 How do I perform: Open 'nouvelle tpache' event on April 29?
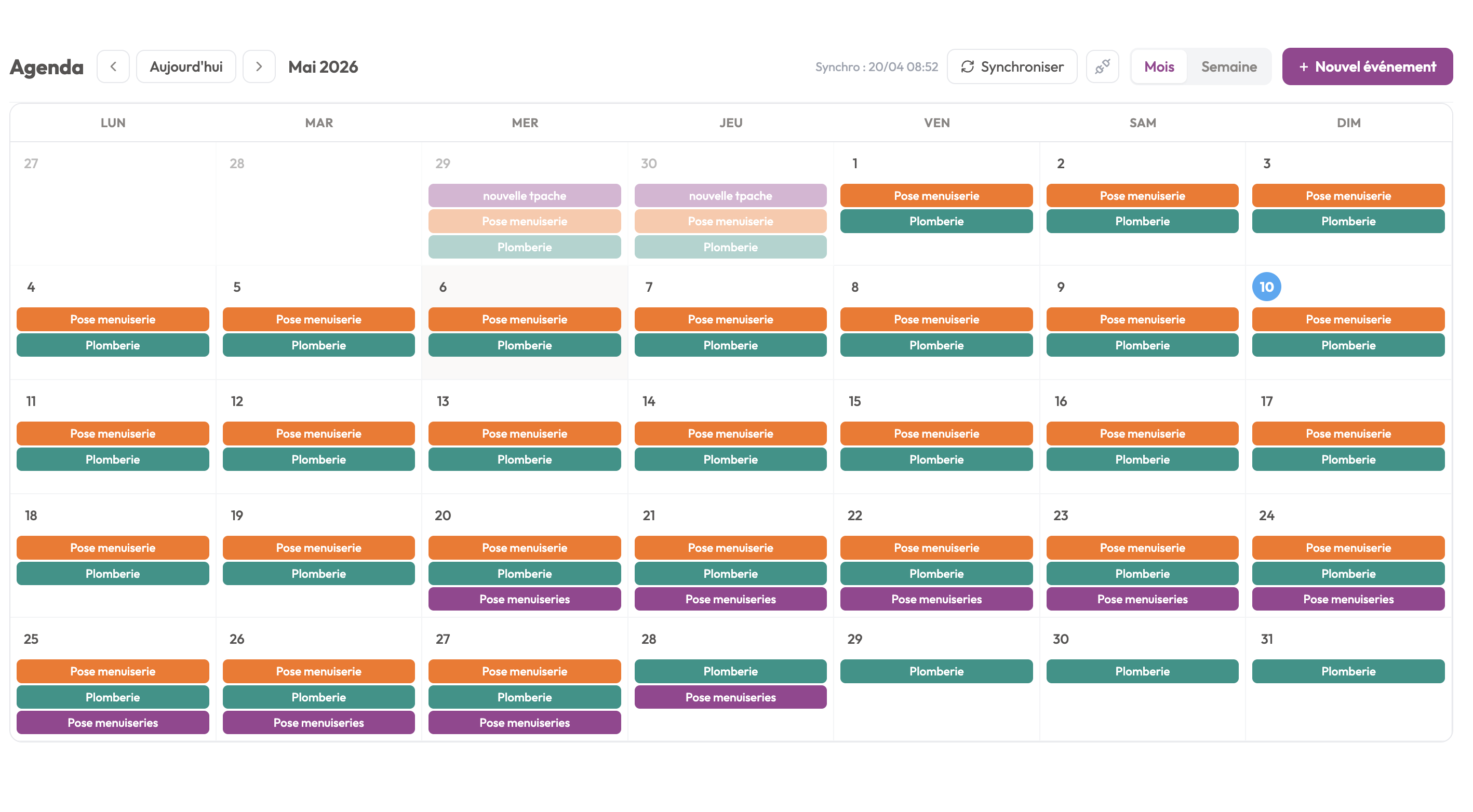tap(525, 195)
